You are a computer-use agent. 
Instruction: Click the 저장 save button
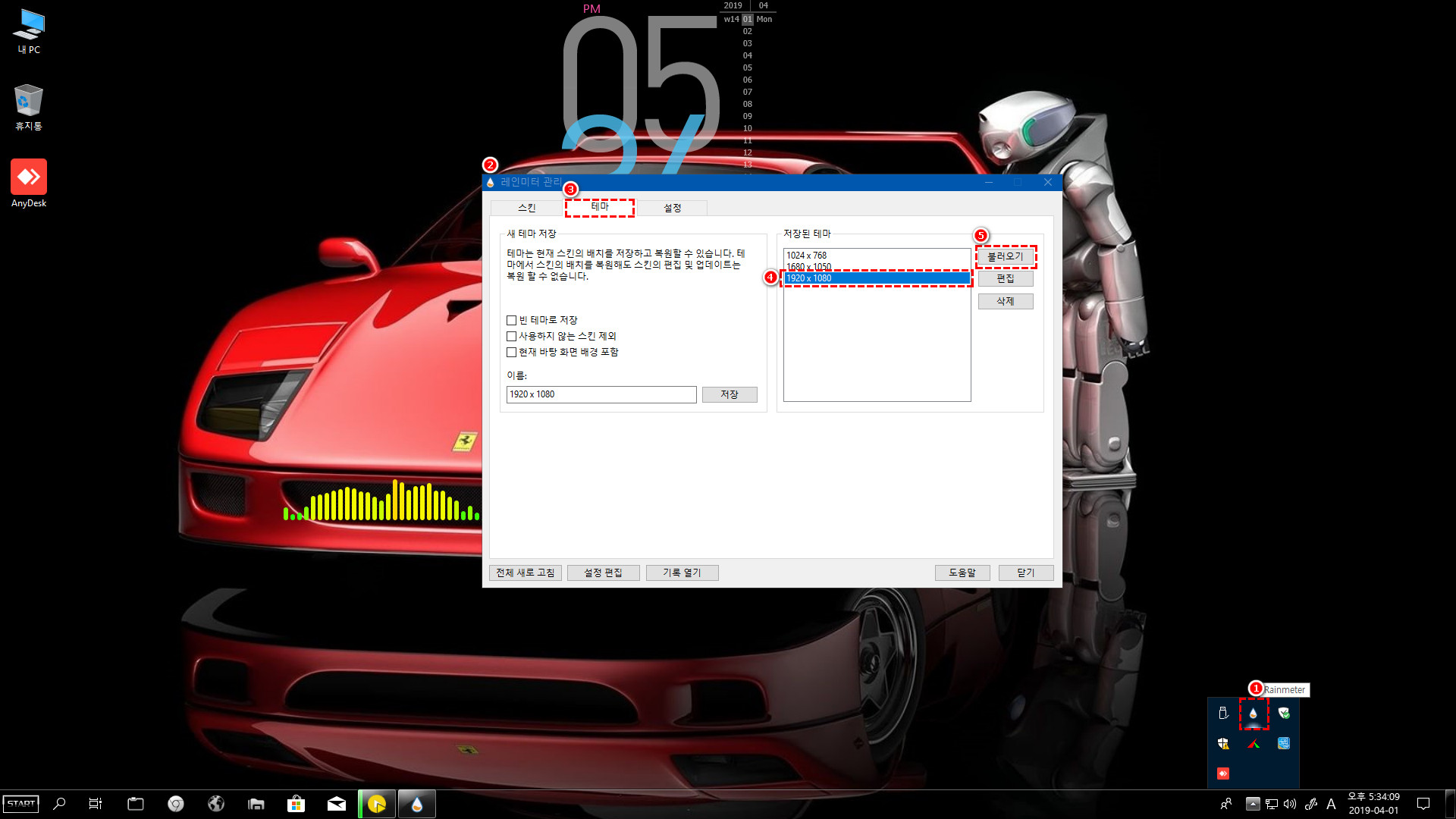(730, 394)
